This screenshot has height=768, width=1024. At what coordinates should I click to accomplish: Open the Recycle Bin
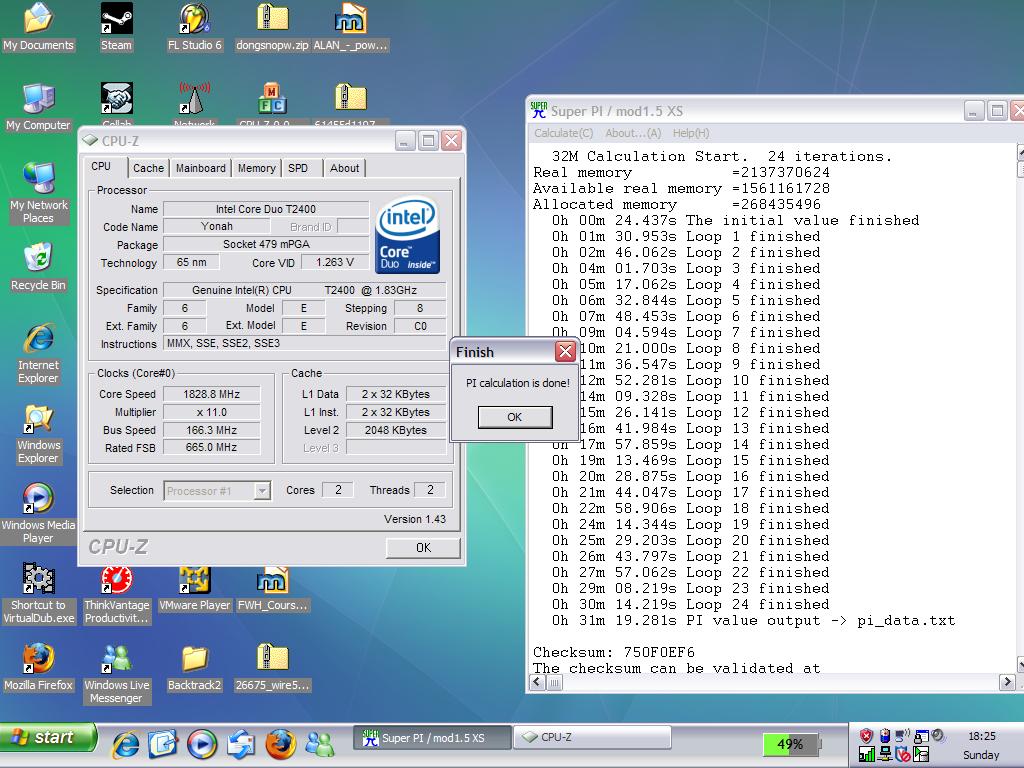tap(38, 266)
